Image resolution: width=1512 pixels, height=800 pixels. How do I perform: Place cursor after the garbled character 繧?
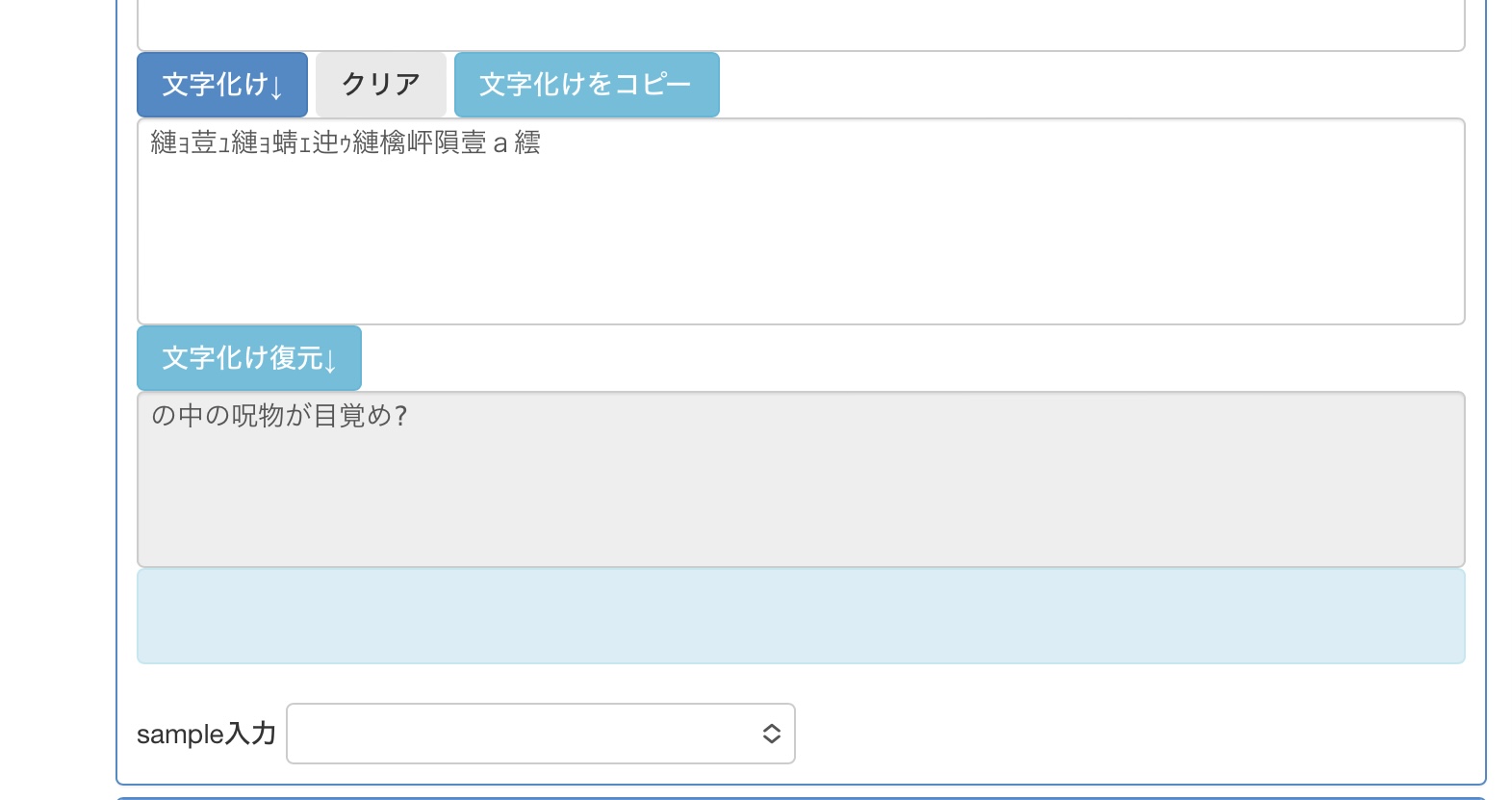542,143
